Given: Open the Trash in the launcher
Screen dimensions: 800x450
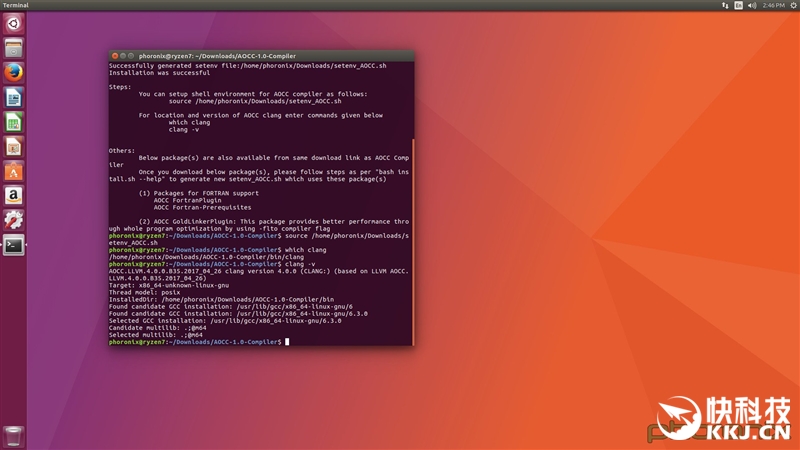Looking at the screenshot, I should pyautogui.click(x=13, y=437).
